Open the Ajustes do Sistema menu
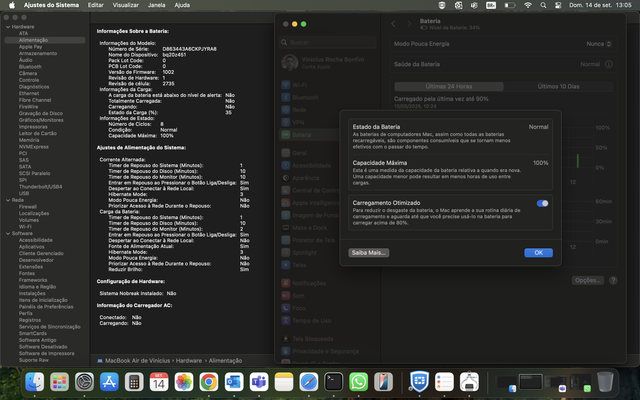Image resolution: width=640 pixels, height=400 pixels. click(x=51, y=5)
